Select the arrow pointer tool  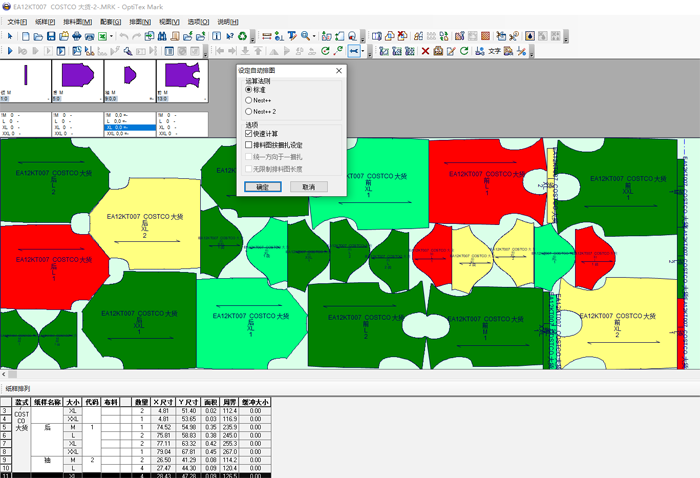[10, 37]
